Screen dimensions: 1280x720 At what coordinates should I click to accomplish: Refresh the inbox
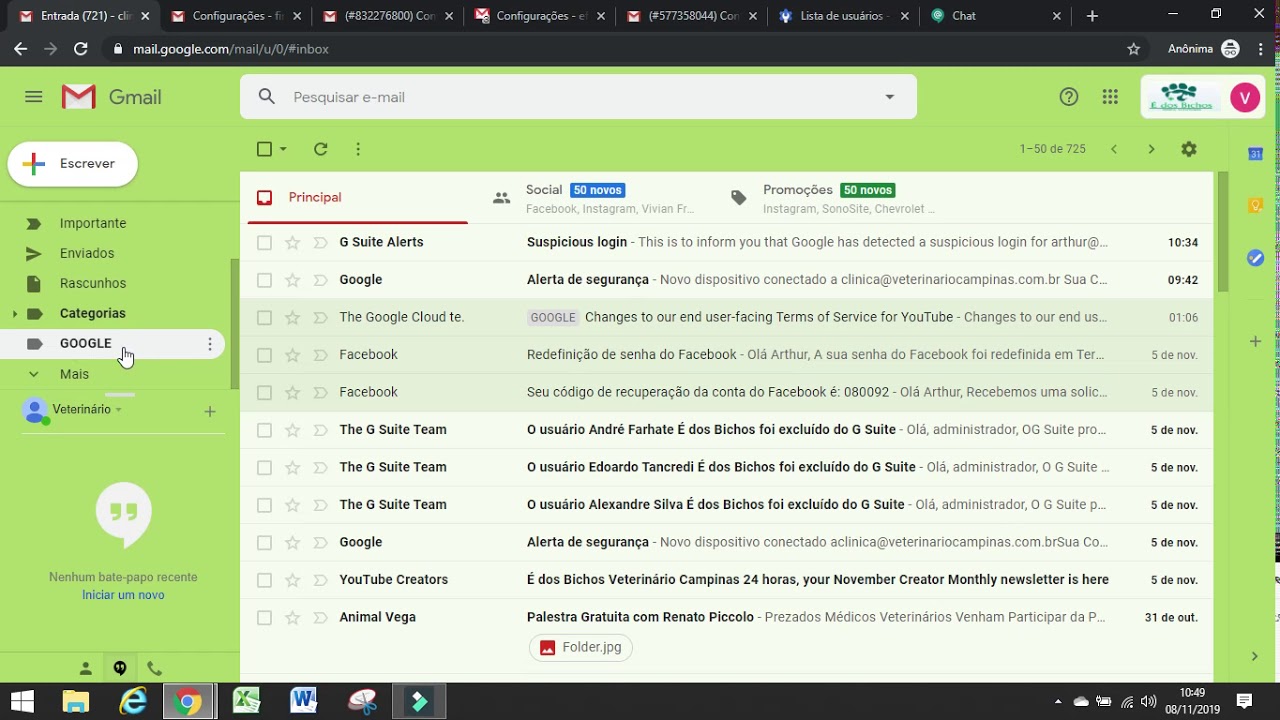pyautogui.click(x=321, y=149)
